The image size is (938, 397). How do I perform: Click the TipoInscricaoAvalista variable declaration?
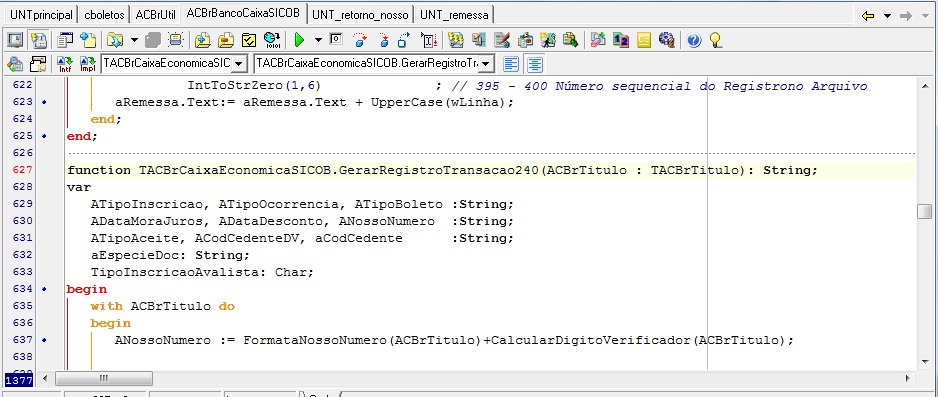tap(202, 273)
